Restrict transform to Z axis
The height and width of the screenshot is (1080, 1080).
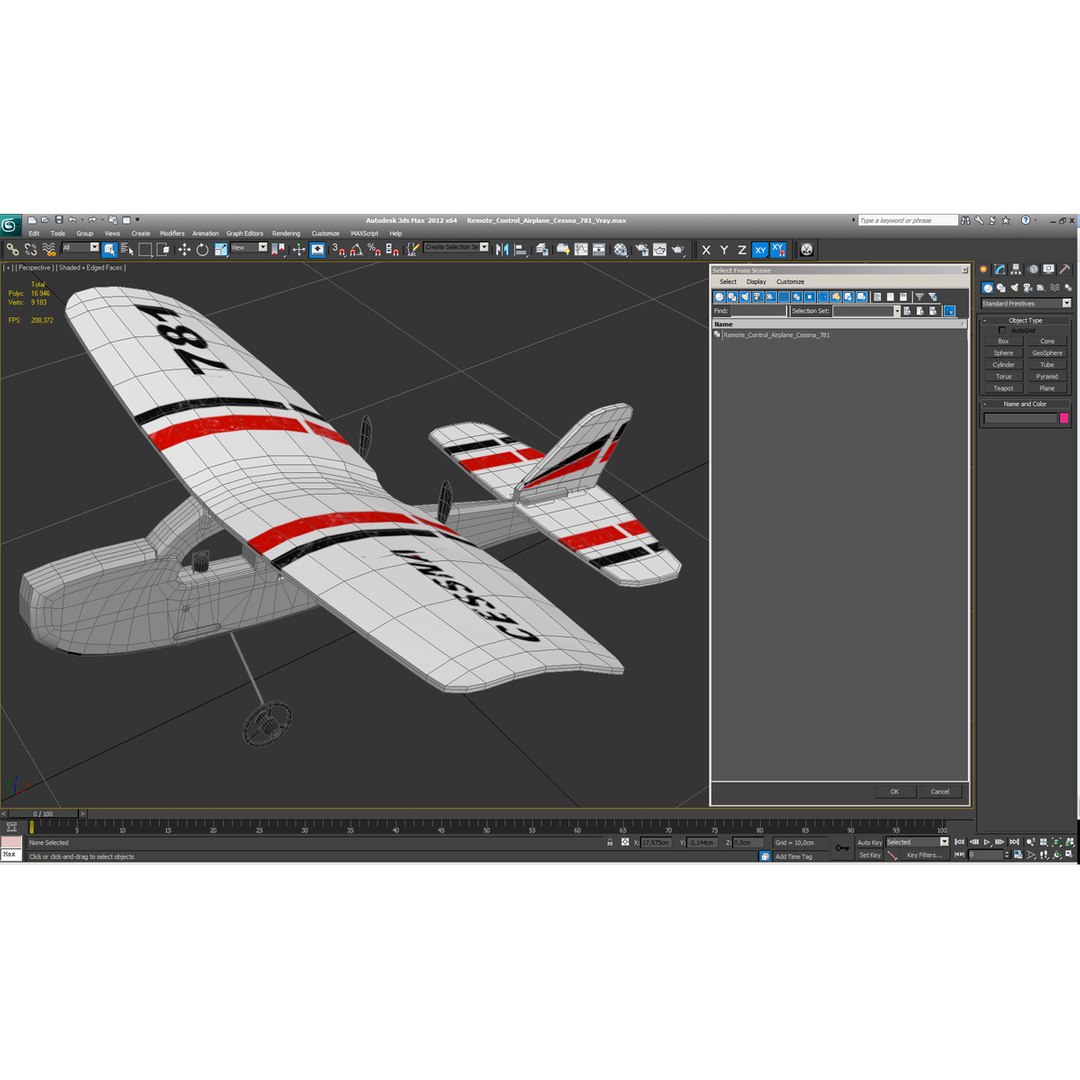pyautogui.click(x=742, y=250)
